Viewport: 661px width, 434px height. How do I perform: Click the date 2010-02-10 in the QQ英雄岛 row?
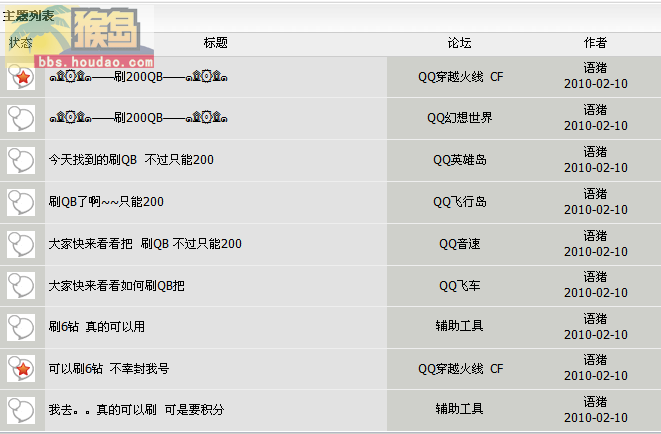tap(596, 168)
